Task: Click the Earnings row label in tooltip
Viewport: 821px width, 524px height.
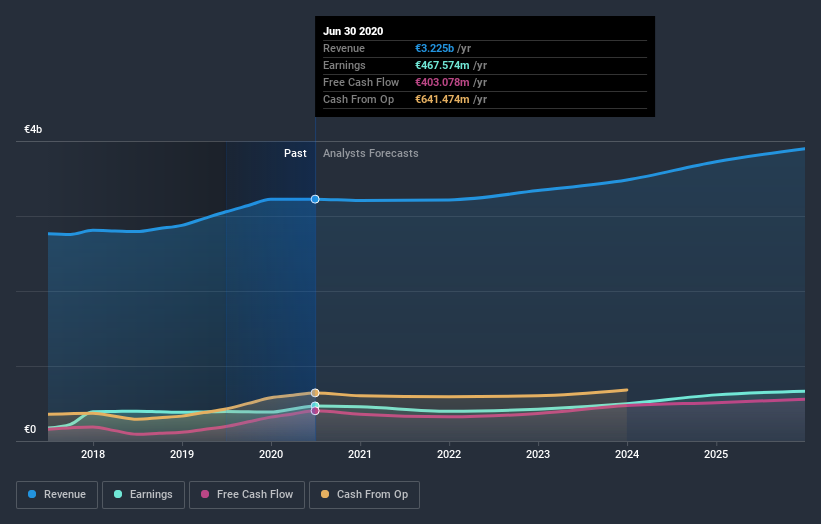Action: (344, 65)
